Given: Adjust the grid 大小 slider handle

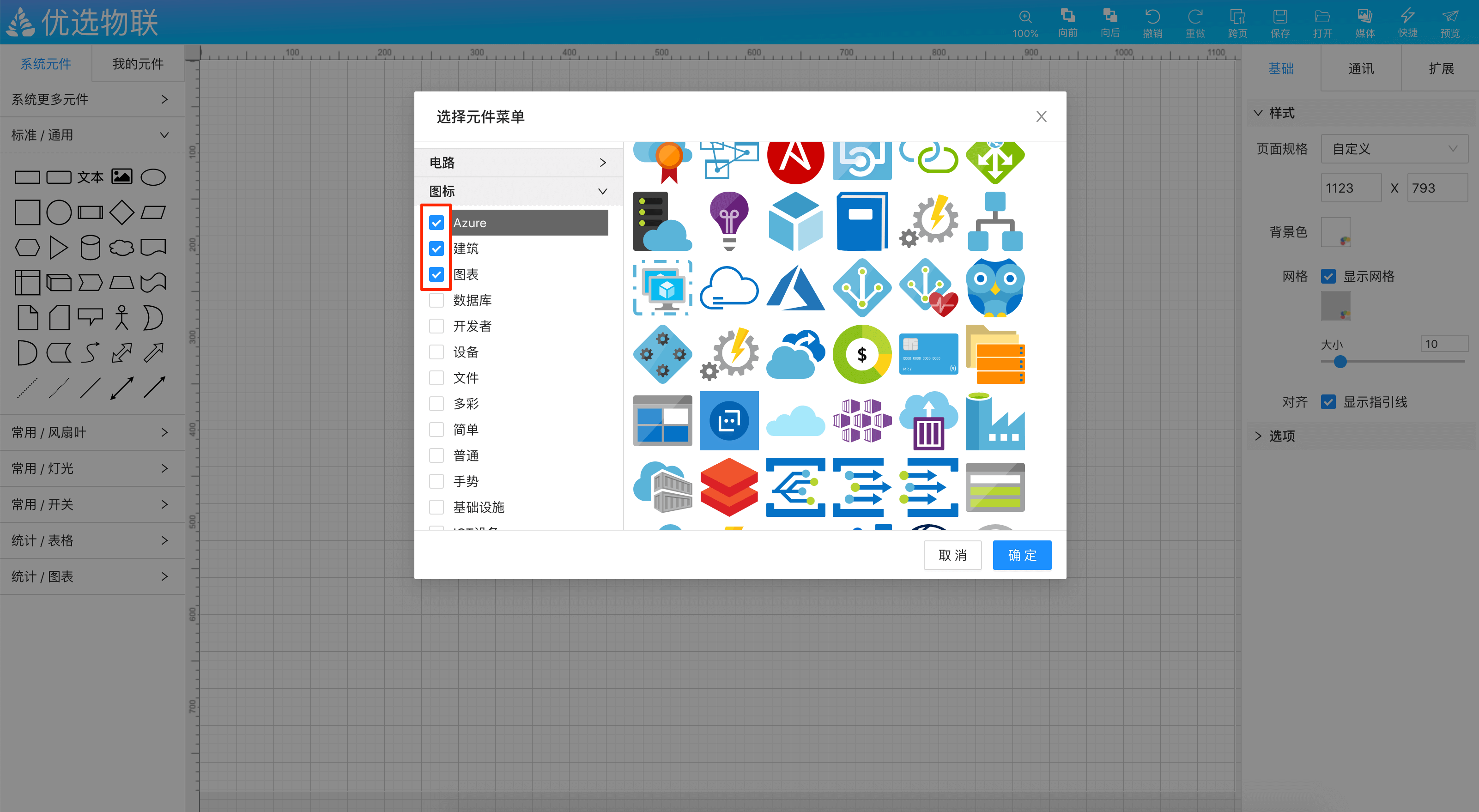Looking at the screenshot, I should [1340, 362].
